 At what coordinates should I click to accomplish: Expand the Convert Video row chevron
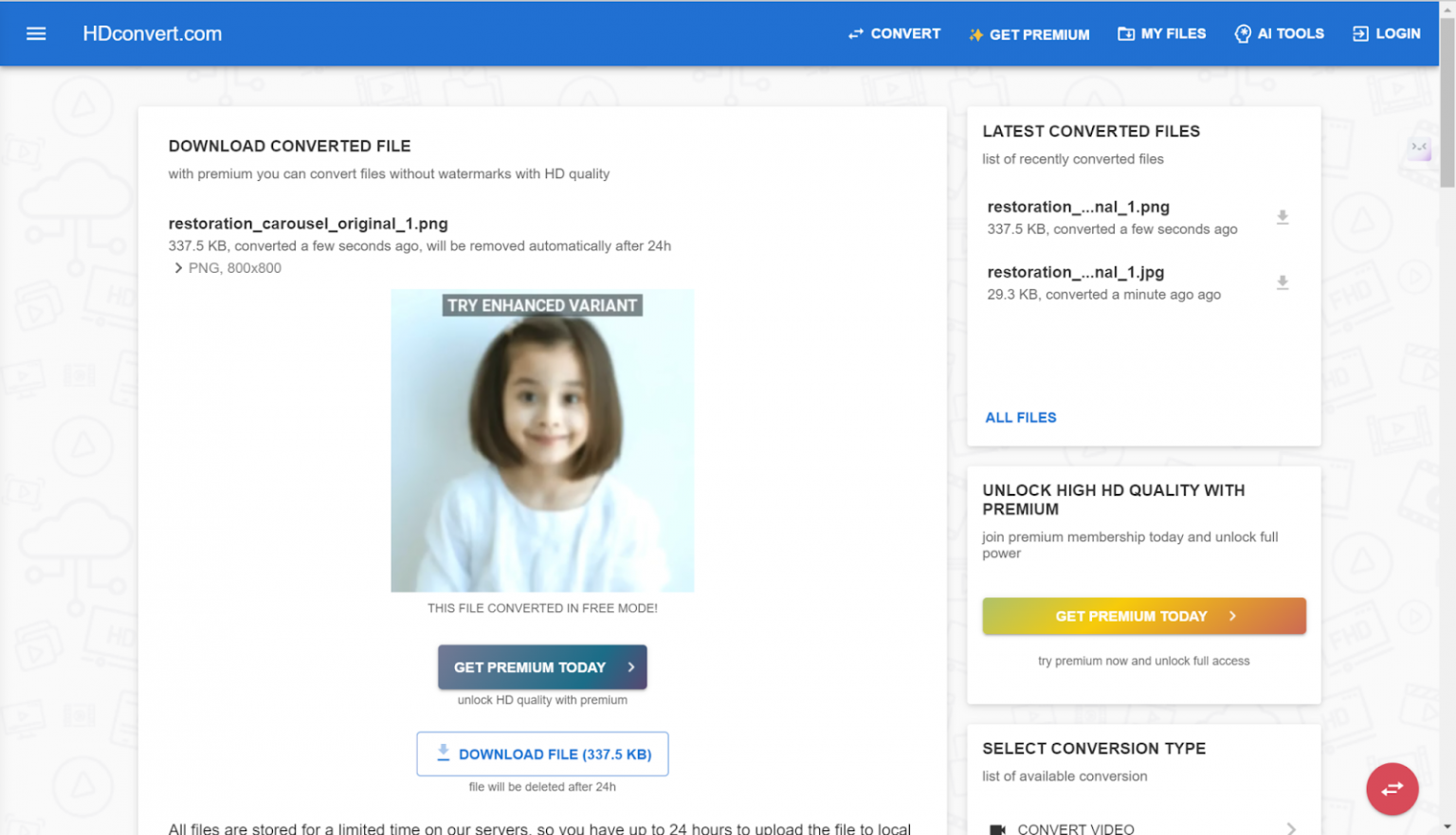(1291, 828)
